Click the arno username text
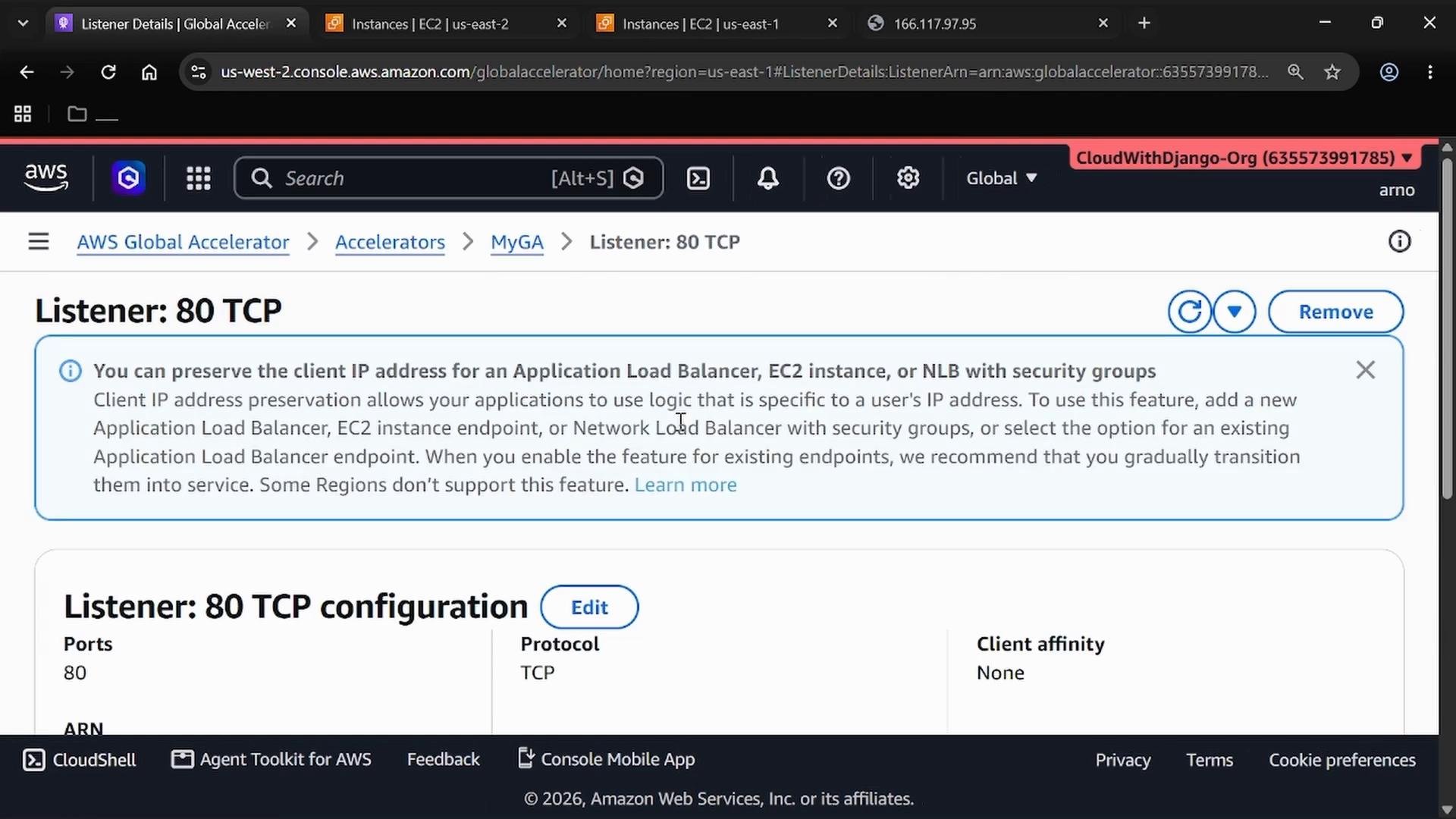 pos(1397,190)
